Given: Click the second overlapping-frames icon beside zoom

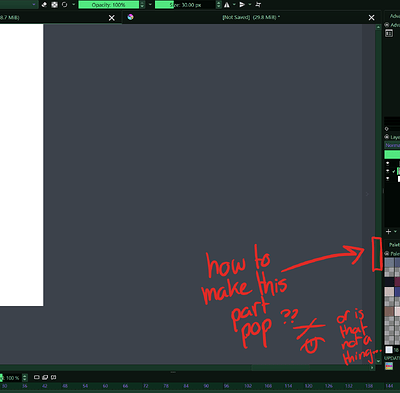Looking at the screenshot, I should point(45,377).
